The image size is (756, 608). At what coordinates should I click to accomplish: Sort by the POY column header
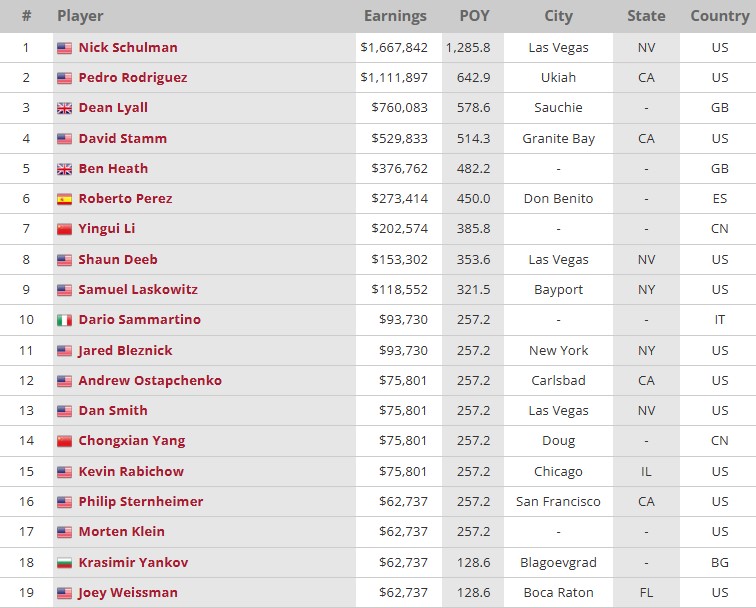tap(474, 16)
